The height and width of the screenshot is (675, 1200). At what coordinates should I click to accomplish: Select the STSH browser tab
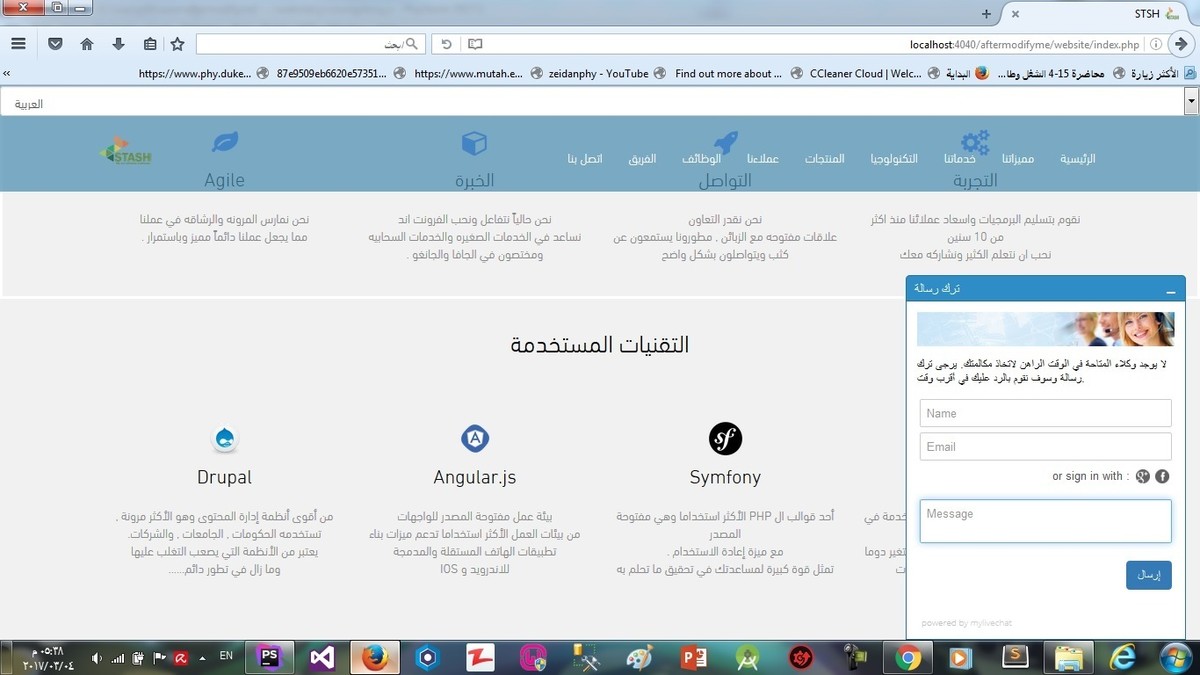pyautogui.click(x=1100, y=14)
